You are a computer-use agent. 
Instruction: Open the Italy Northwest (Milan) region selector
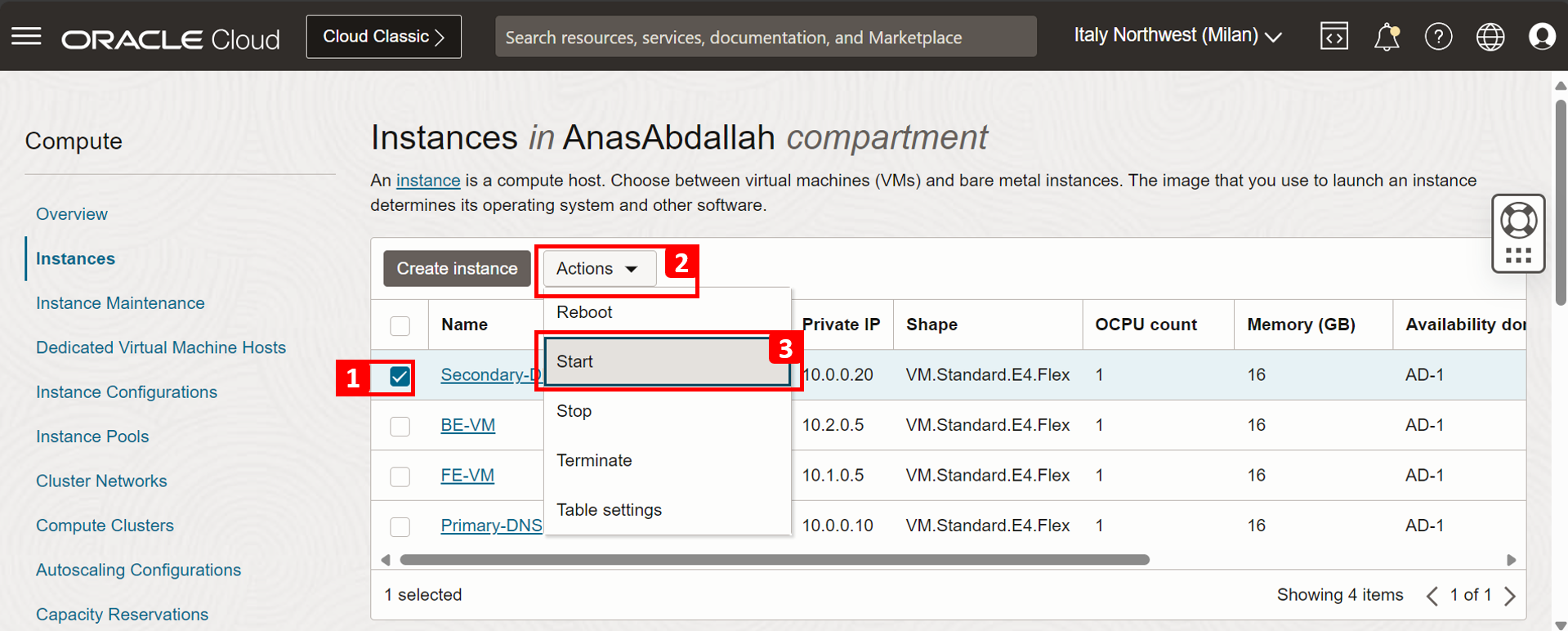(1177, 36)
